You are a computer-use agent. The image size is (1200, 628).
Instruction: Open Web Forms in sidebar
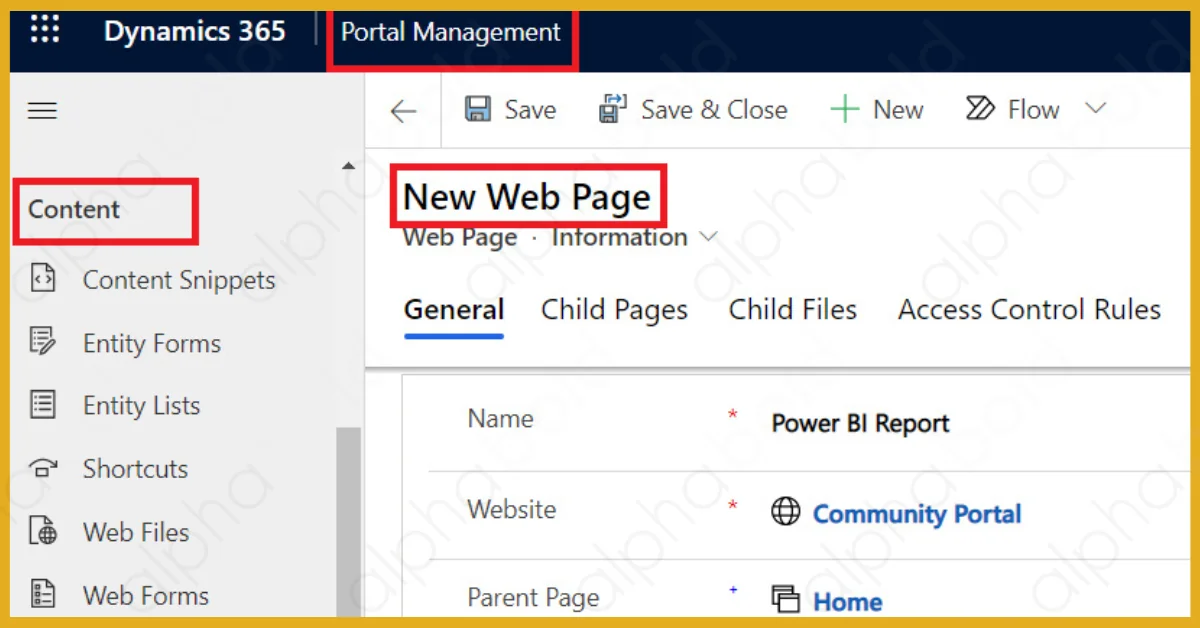click(146, 596)
